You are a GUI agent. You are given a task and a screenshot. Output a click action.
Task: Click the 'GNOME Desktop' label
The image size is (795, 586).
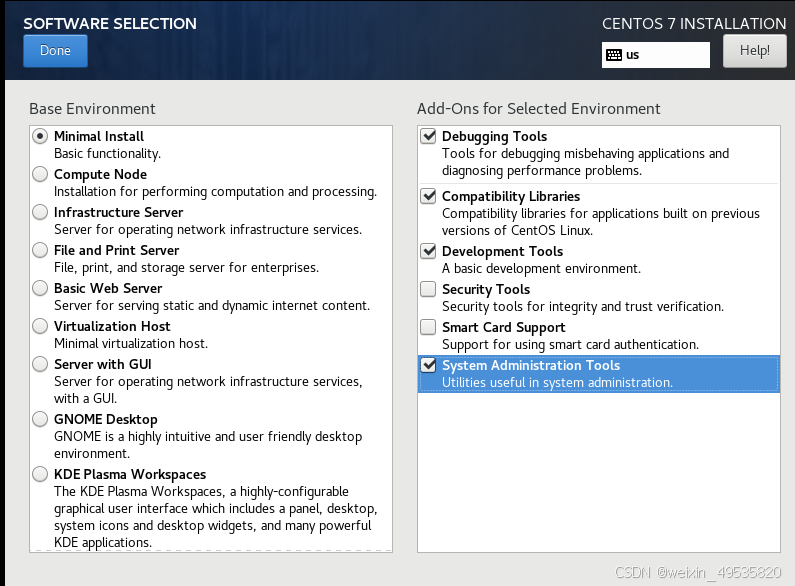[x=106, y=420]
